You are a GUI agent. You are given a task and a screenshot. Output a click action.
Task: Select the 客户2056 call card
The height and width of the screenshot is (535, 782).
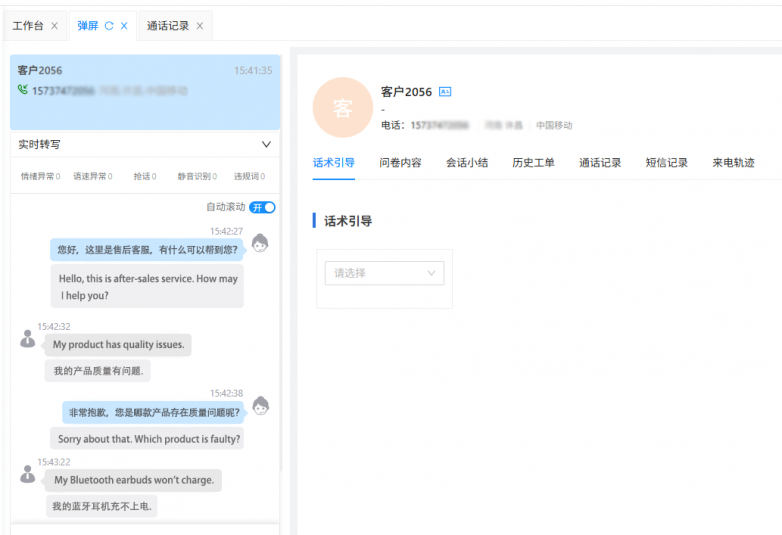coord(145,92)
